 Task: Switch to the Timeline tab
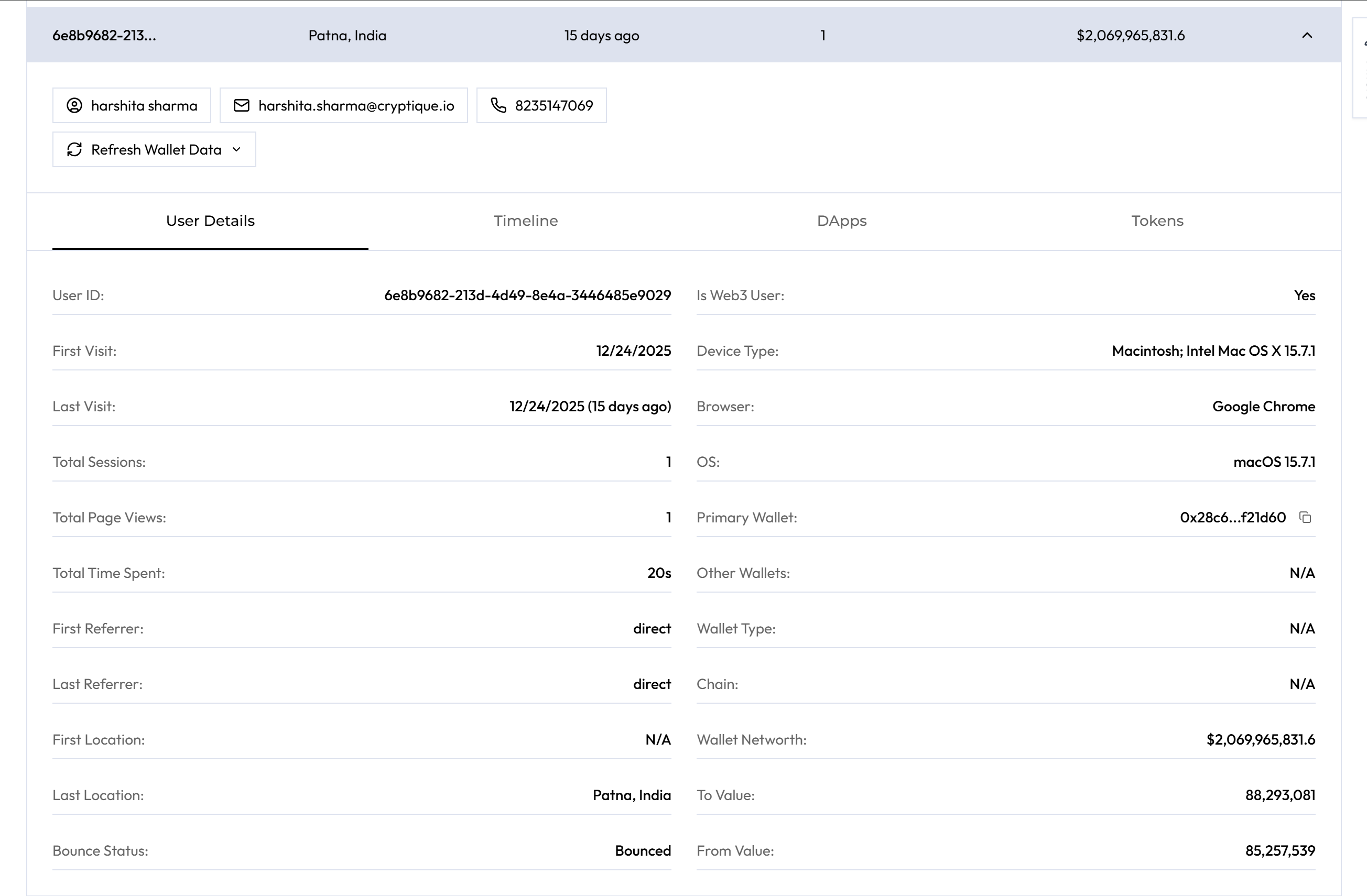[x=525, y=221]
